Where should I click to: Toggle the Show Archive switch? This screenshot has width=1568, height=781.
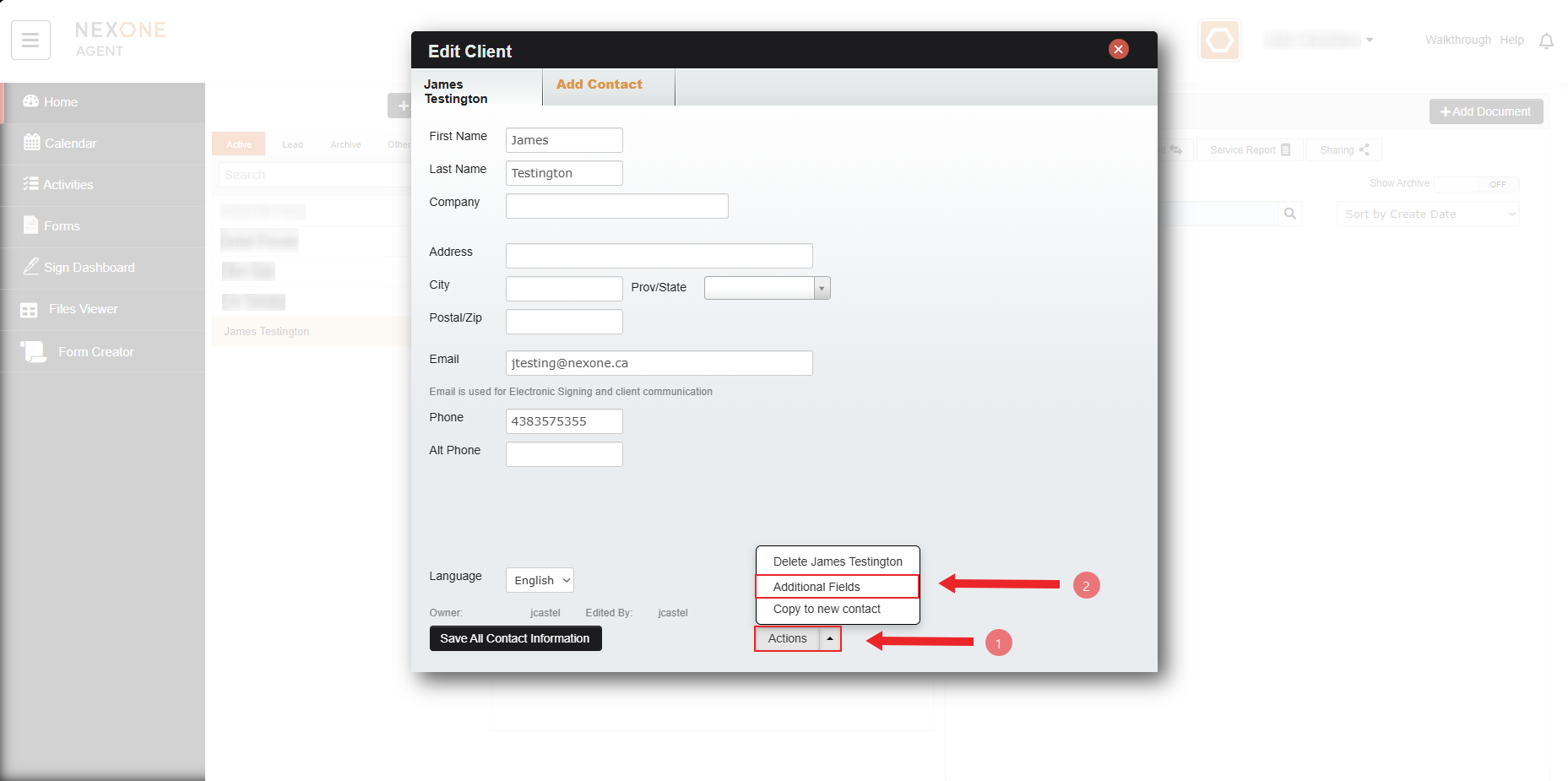point(1476,184)
